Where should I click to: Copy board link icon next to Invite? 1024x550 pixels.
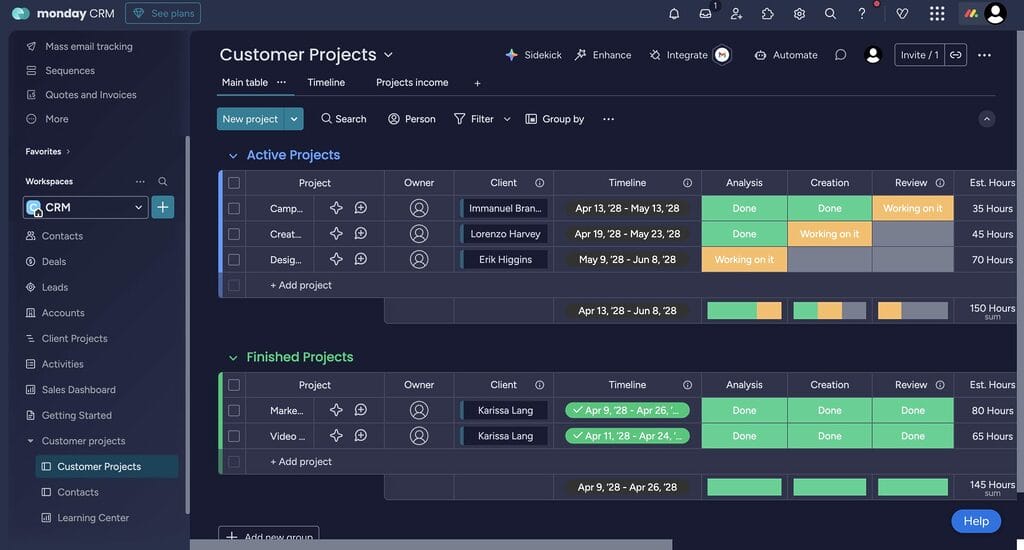(x=956, y=55)
